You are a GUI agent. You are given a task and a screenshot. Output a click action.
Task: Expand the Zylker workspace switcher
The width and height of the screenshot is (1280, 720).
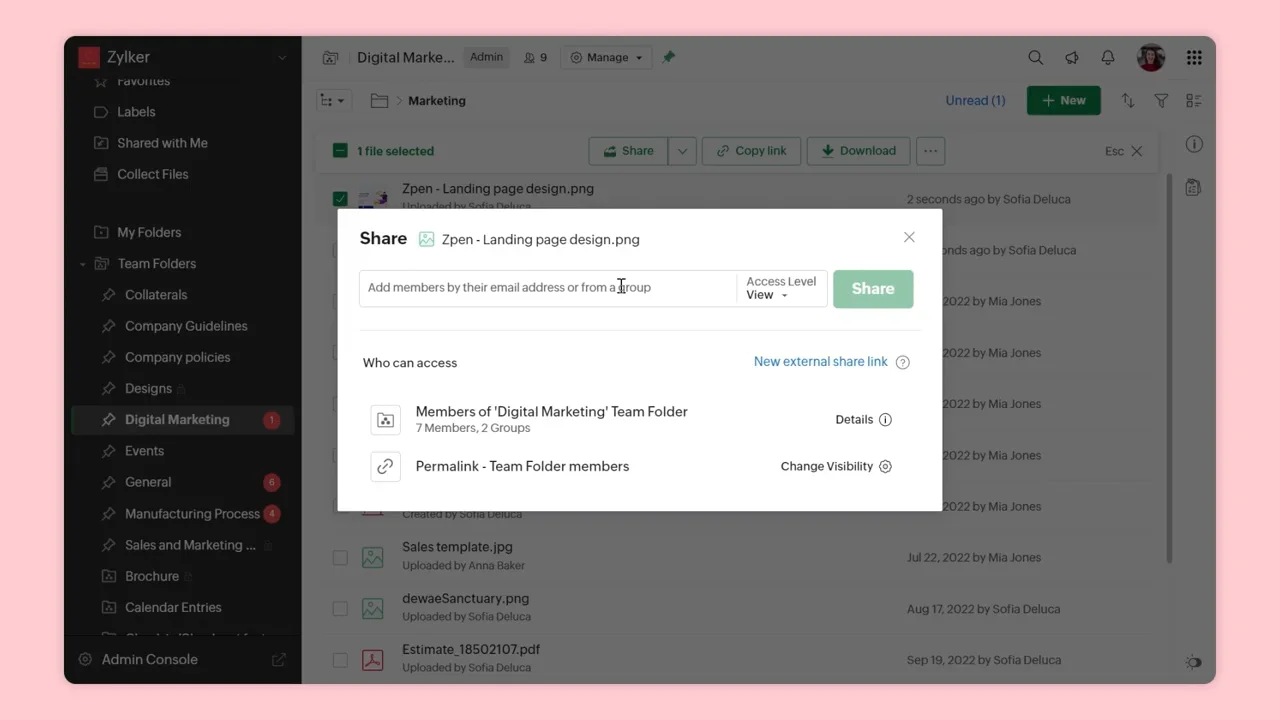click(282, 58)
